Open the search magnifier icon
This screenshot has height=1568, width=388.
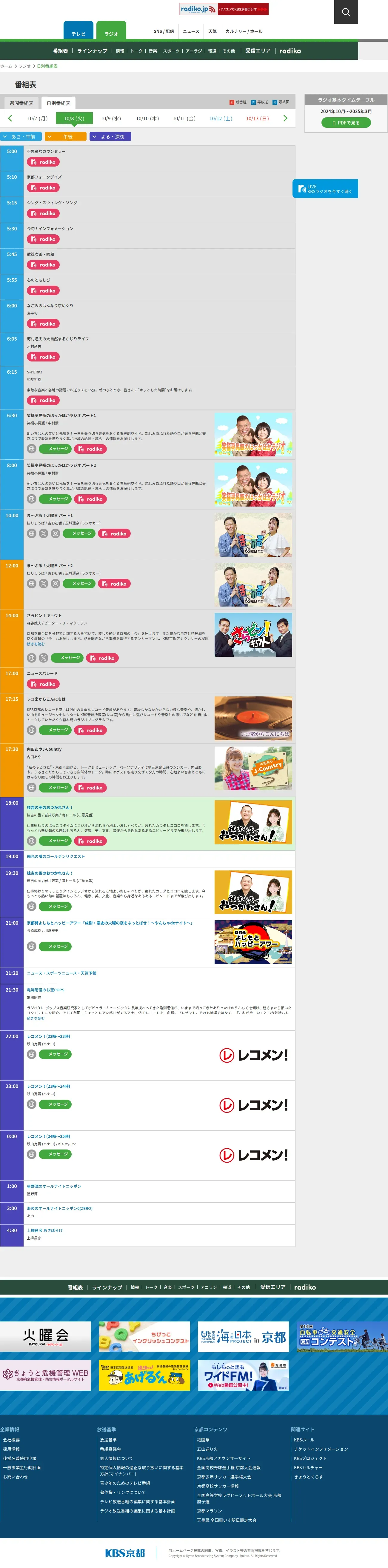point(346,12)
